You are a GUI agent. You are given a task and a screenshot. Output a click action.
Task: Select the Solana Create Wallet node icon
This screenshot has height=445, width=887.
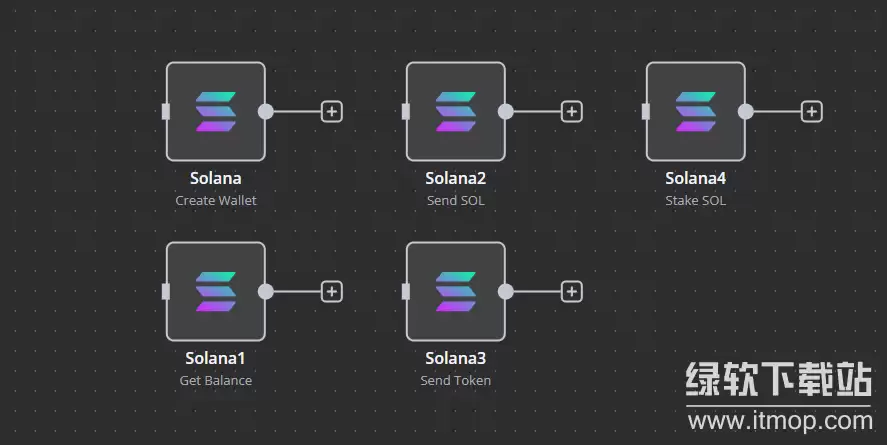tap(216, 111)
